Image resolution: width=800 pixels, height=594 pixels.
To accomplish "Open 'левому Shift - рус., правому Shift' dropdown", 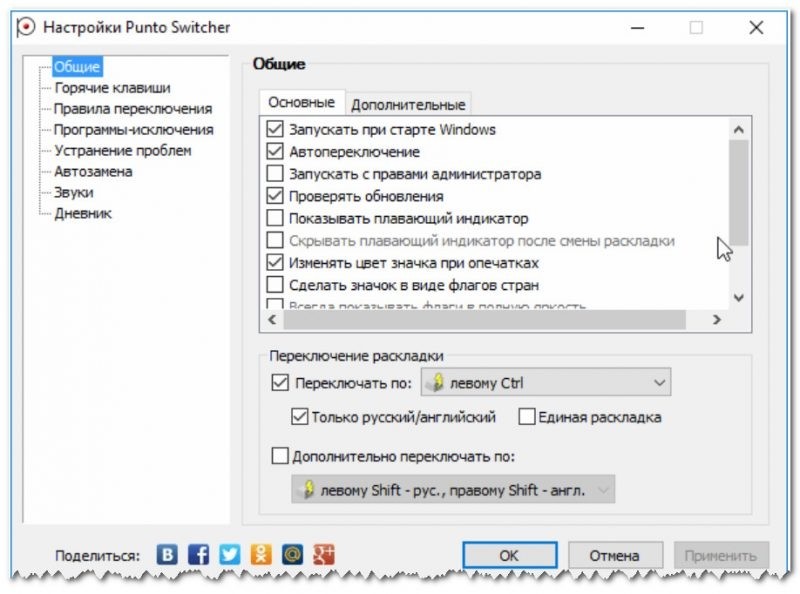I will [x=453, y=490].
